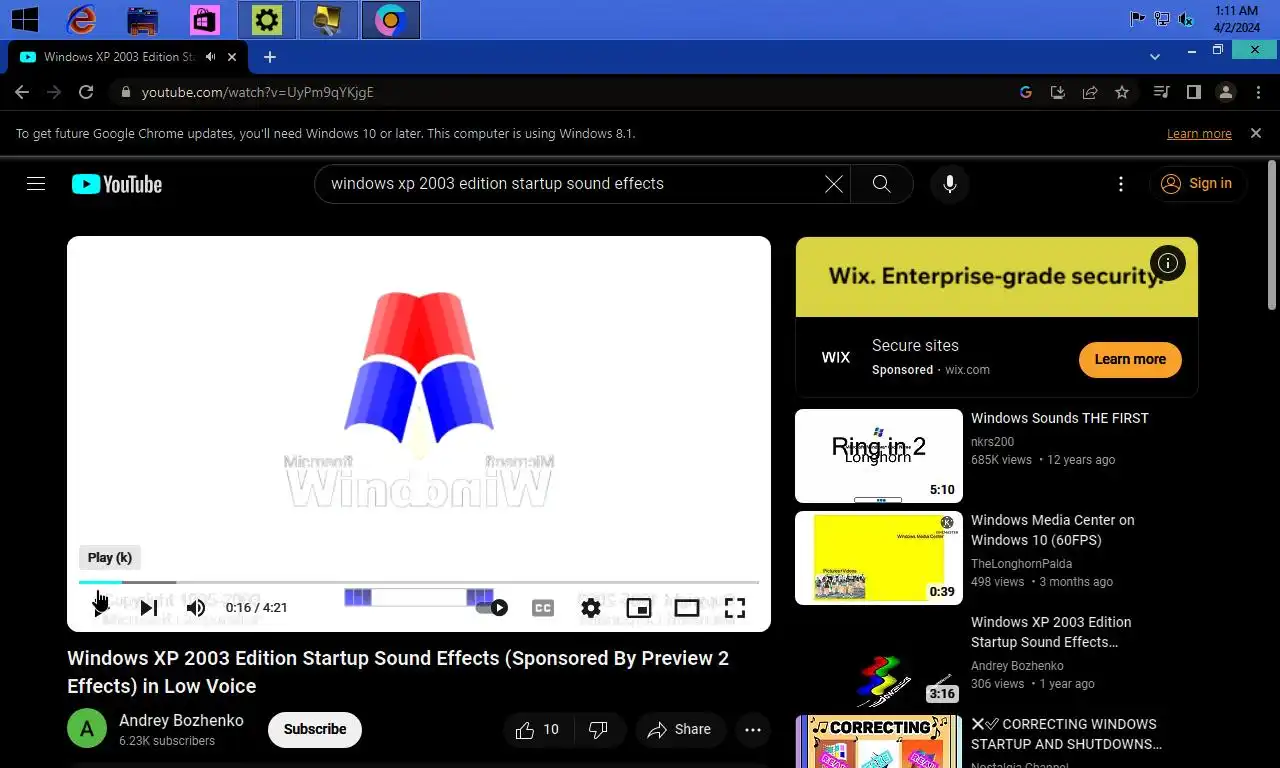
Task: Select the Windows XP 2003 Edition tab
Action: tap(128, 57)
